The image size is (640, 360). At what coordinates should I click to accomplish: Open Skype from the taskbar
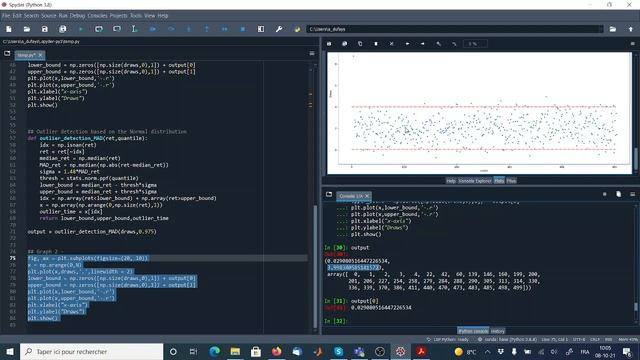click(x=338, y=351)
